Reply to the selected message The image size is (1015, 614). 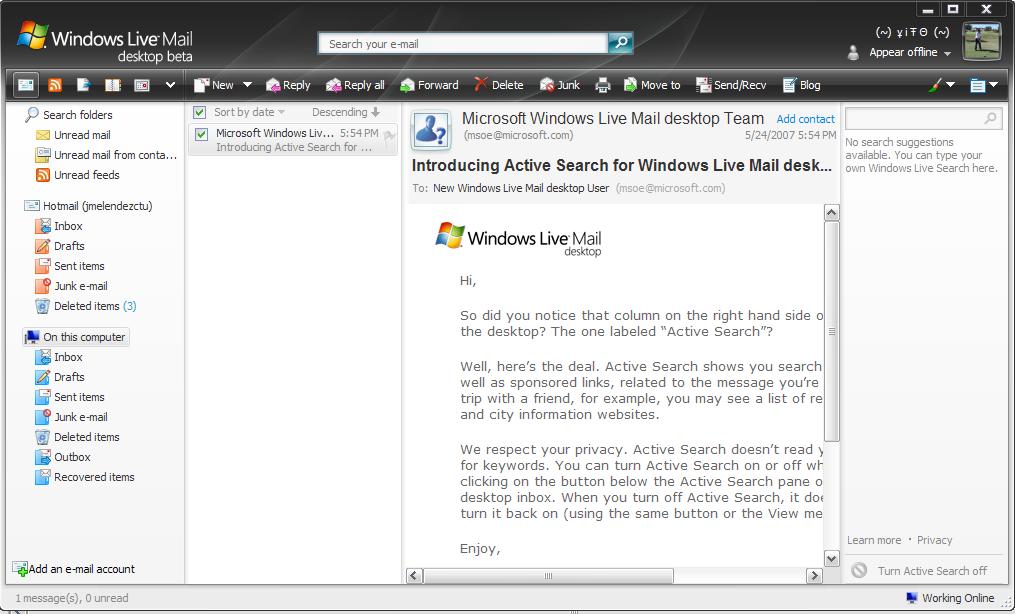pos(288,85)
